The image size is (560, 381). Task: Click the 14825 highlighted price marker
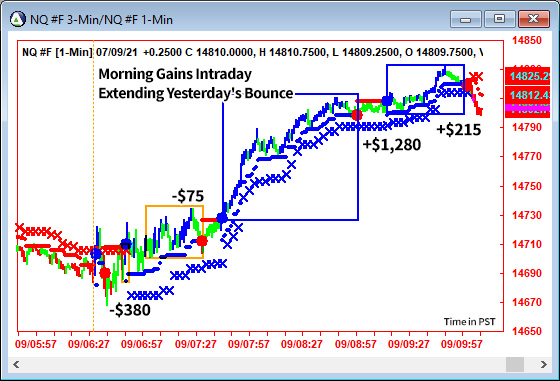click(x=528, y=76)
